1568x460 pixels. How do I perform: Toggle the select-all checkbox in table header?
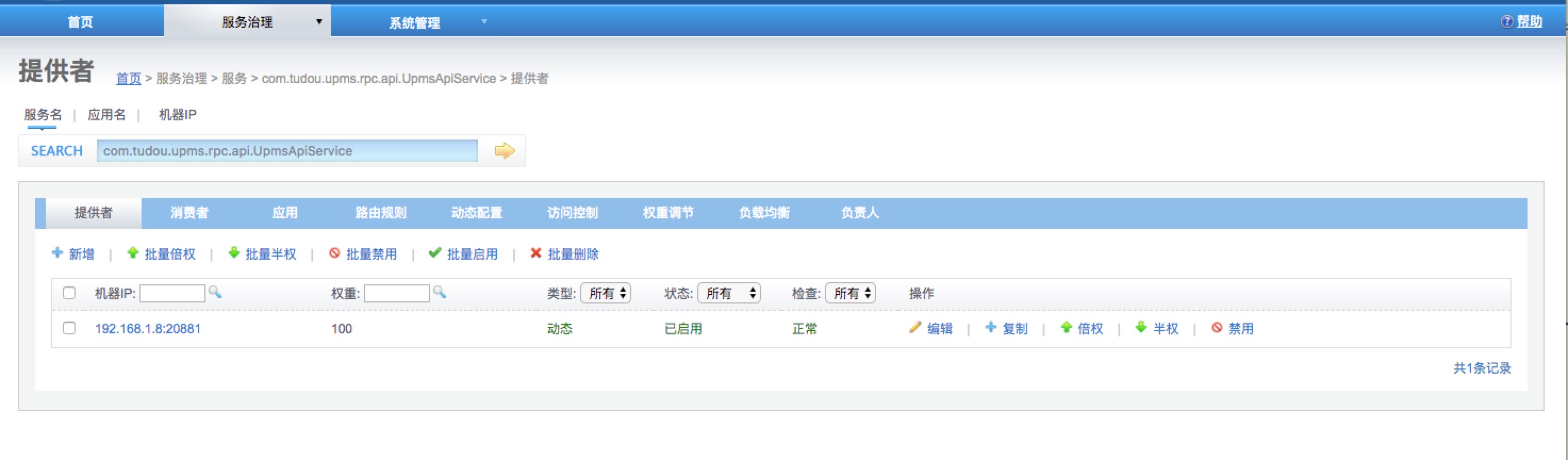point(69,293)
